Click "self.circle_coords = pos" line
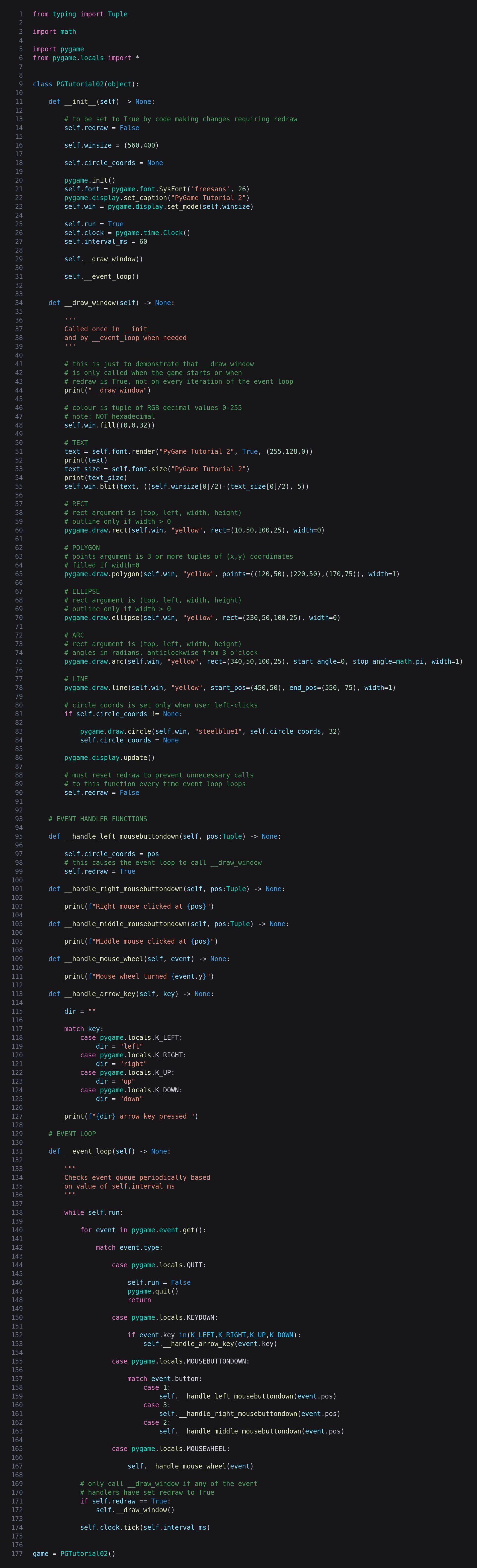 point(112,853)
